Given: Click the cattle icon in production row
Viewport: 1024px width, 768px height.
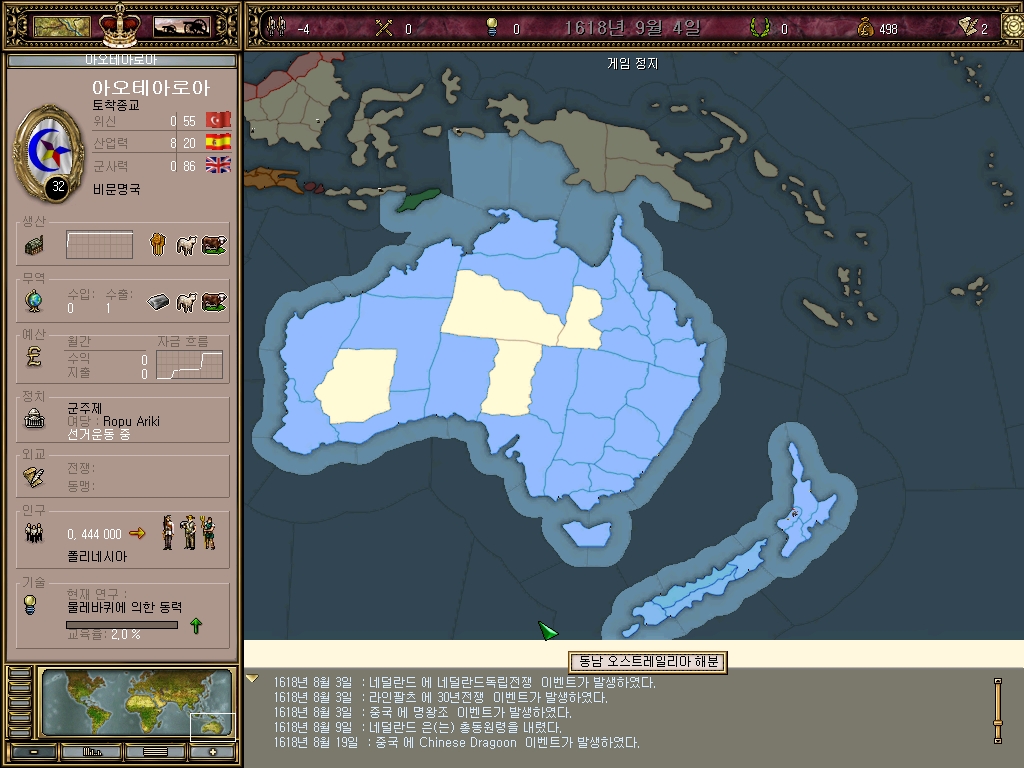Looking at the screenshot, I should coord(214,245).
